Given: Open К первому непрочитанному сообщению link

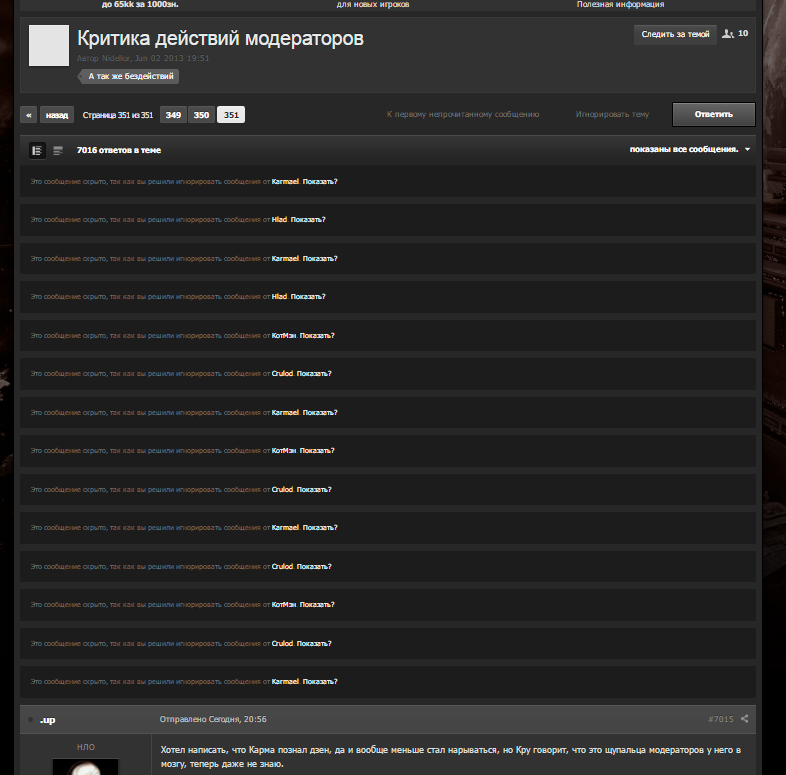Looking at the screenshot, I should tap(463, 114).
